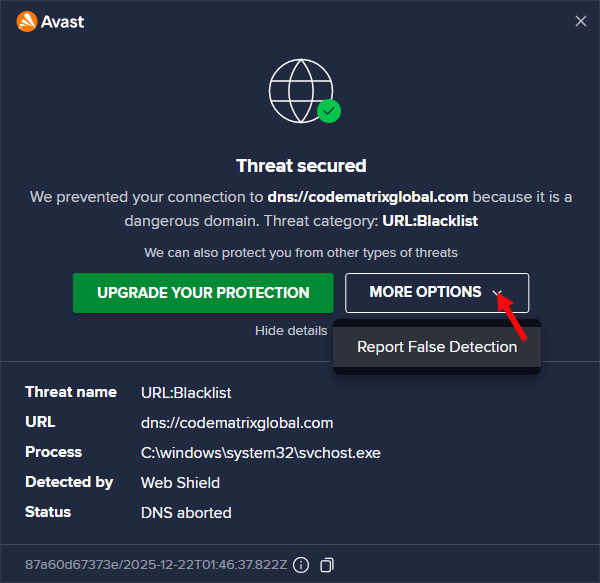Click the URL:Blacklist threat name value
The width and height of the screenshot is (600, 583).
(x=186, y=393)
